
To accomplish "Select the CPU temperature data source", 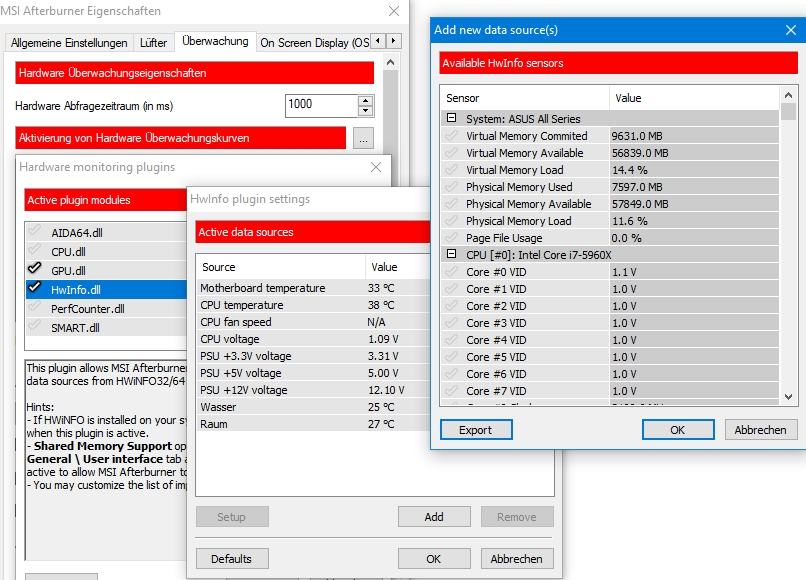I will pyautogui.click(x=314, y=305).
